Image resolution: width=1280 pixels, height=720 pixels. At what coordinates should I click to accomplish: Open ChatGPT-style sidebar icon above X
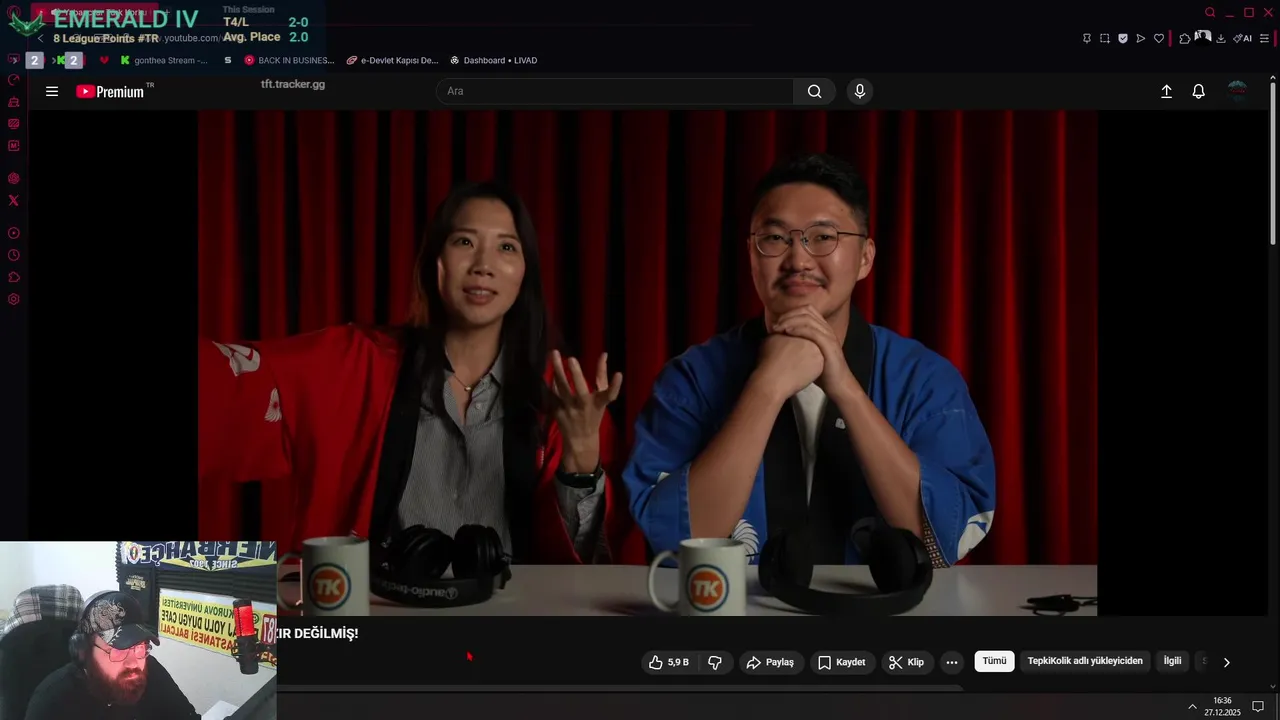coord(14,178)
